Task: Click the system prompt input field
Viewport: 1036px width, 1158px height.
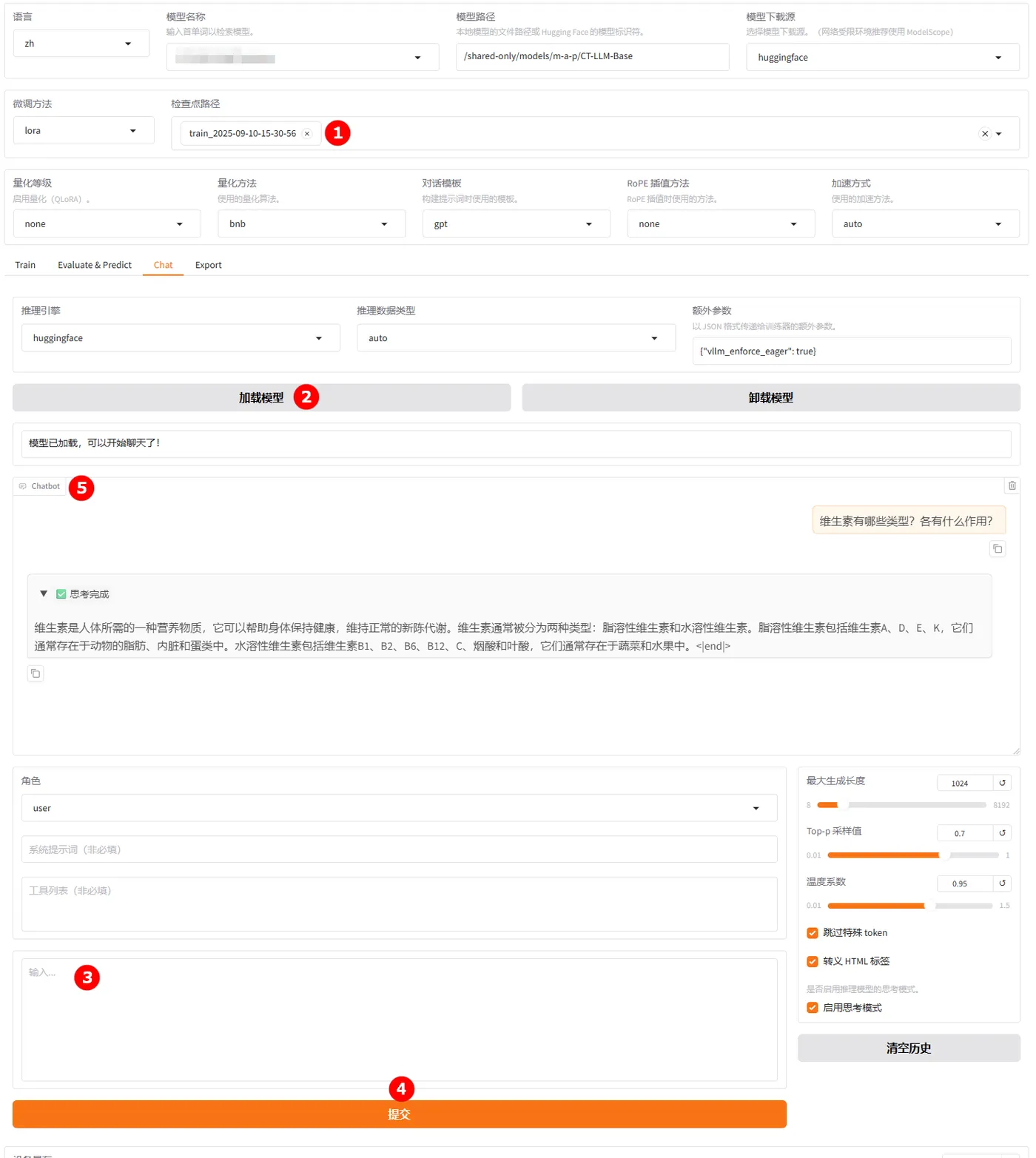Action: tap(400, 849)
